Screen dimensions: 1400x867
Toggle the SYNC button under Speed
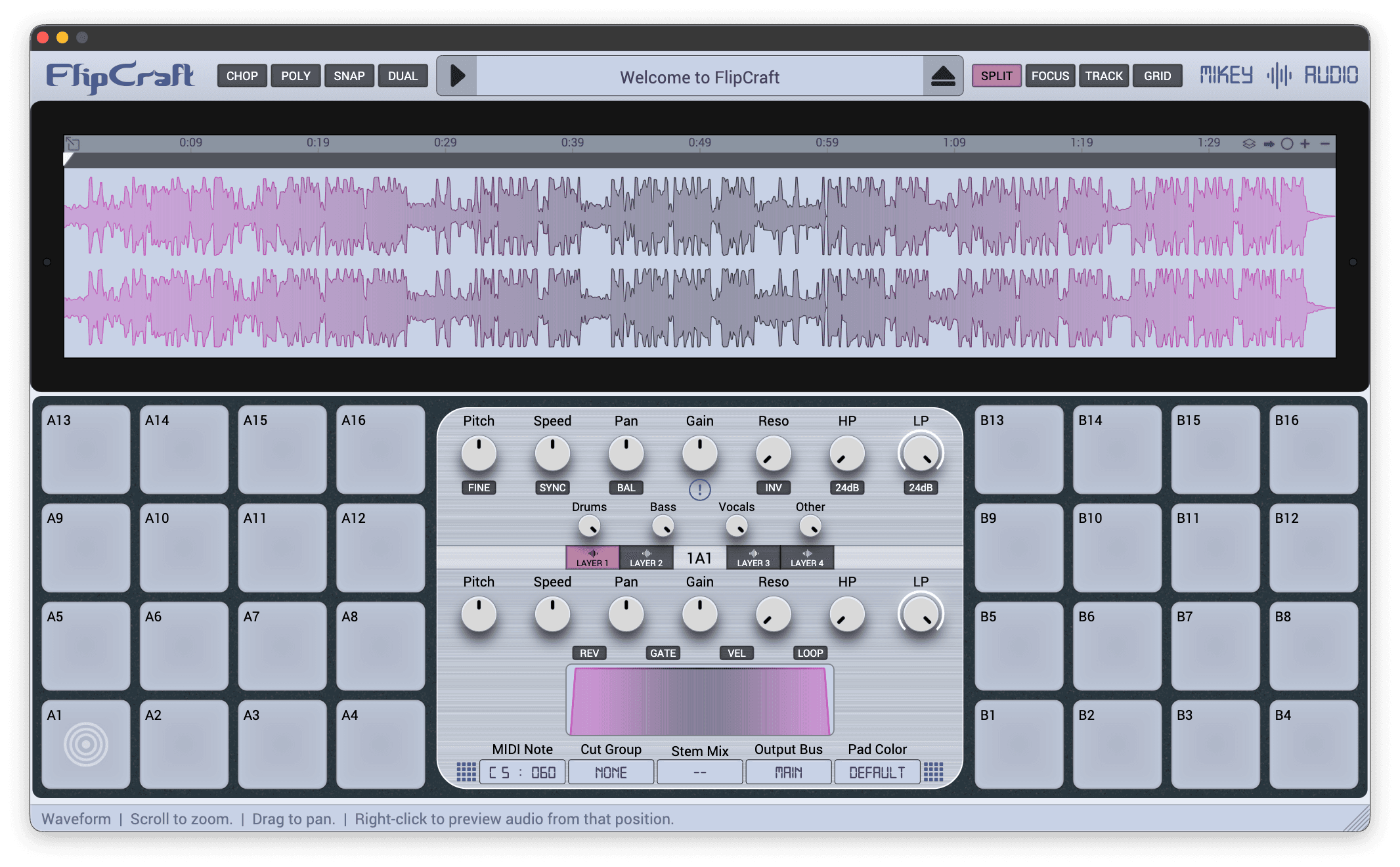click(x=552, y=487)
